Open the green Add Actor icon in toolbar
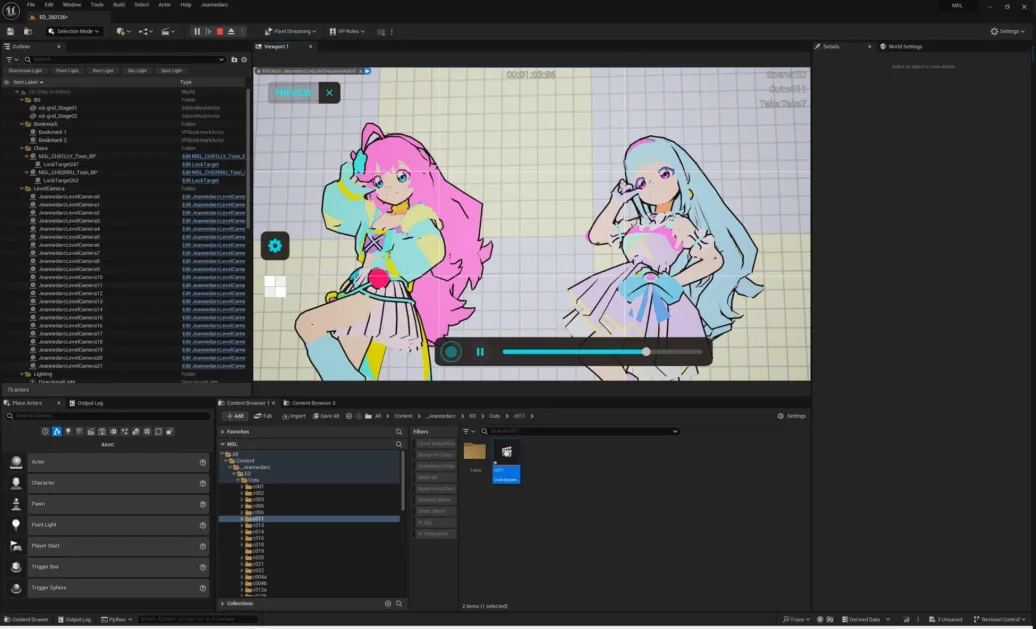This screenshot has height=629, width=1036. [121, 31]
